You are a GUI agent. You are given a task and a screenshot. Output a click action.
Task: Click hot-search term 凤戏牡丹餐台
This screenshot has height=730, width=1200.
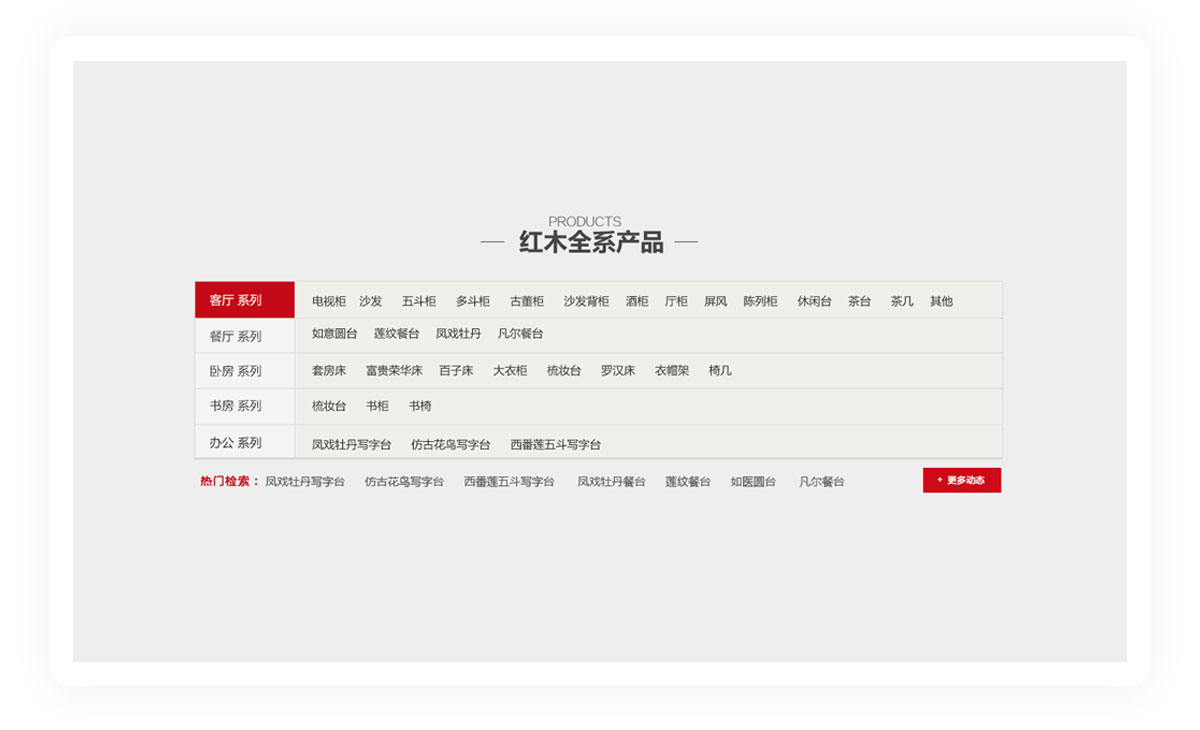click(x=611, y=481)
